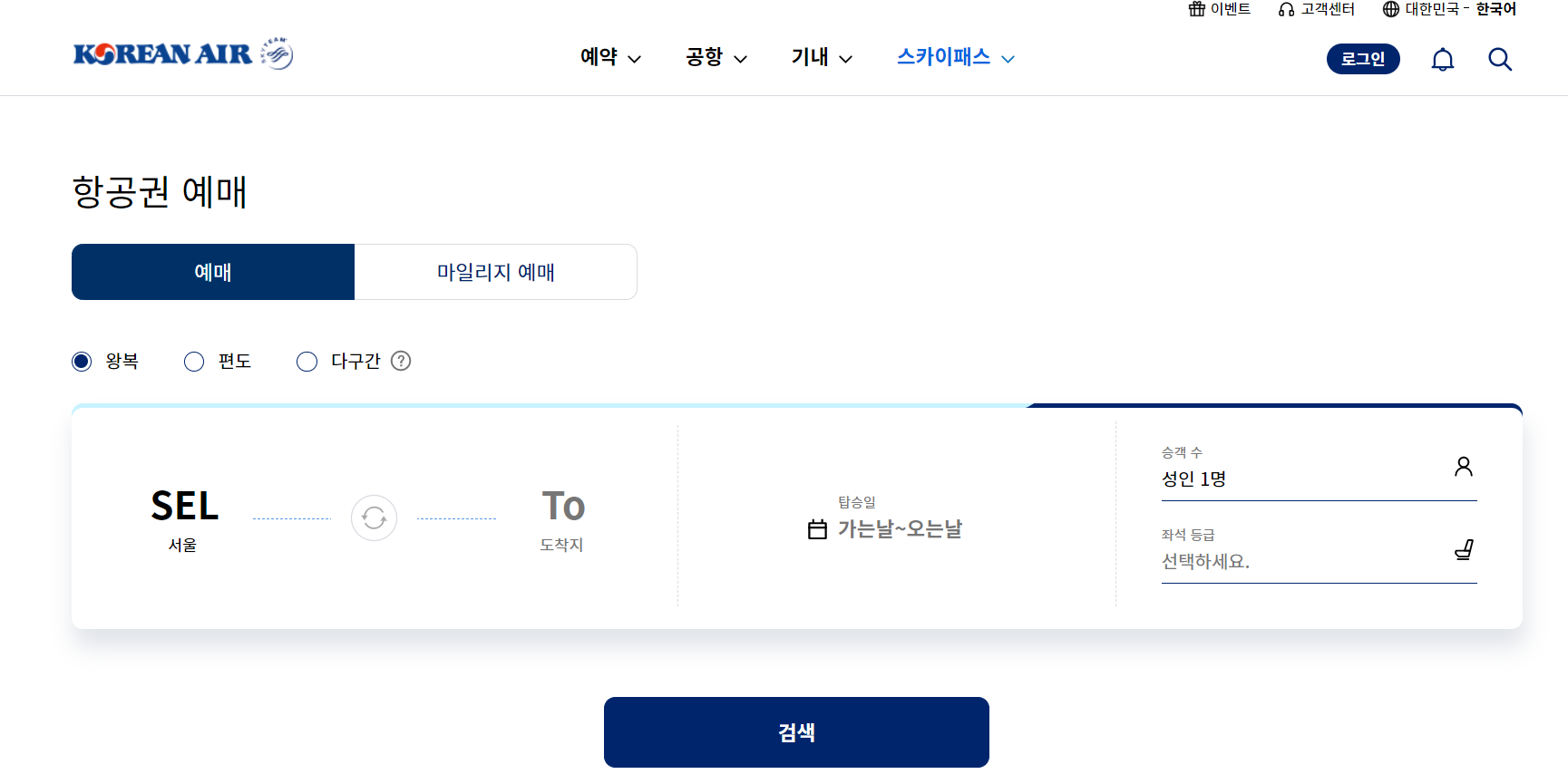Select the 편도 radio button
This screenshot has height=774, width=1568.
193,361
